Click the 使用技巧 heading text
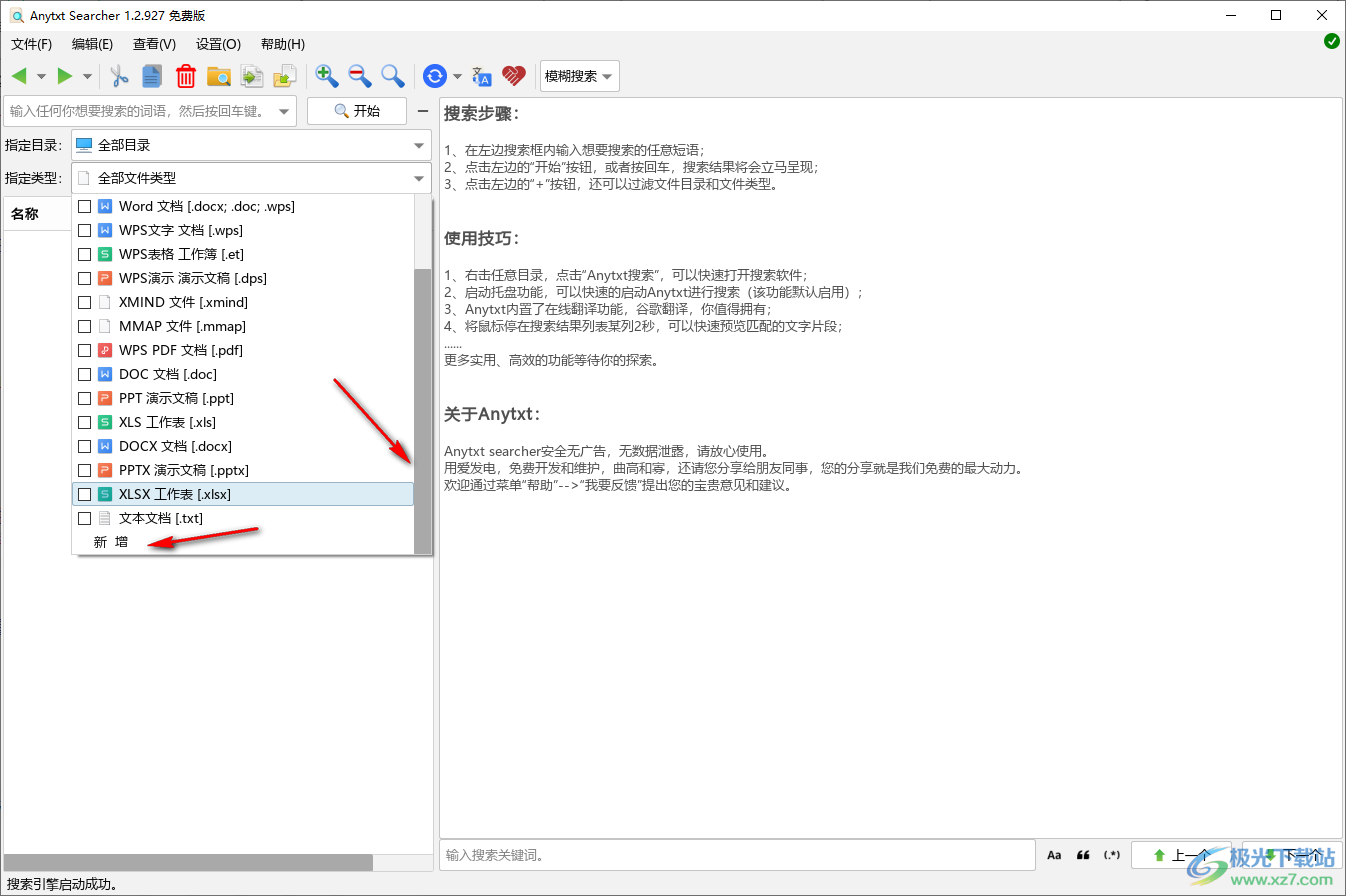 (482, 238)
